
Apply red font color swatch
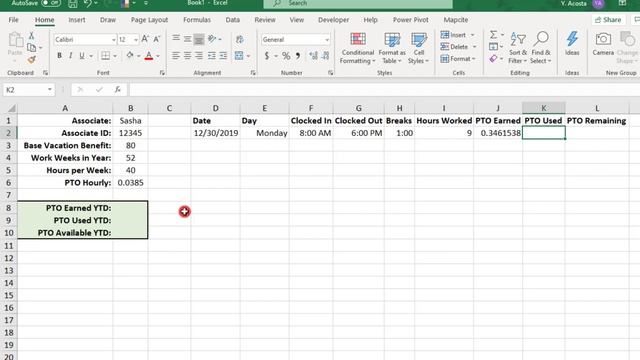tap(149, 56)
